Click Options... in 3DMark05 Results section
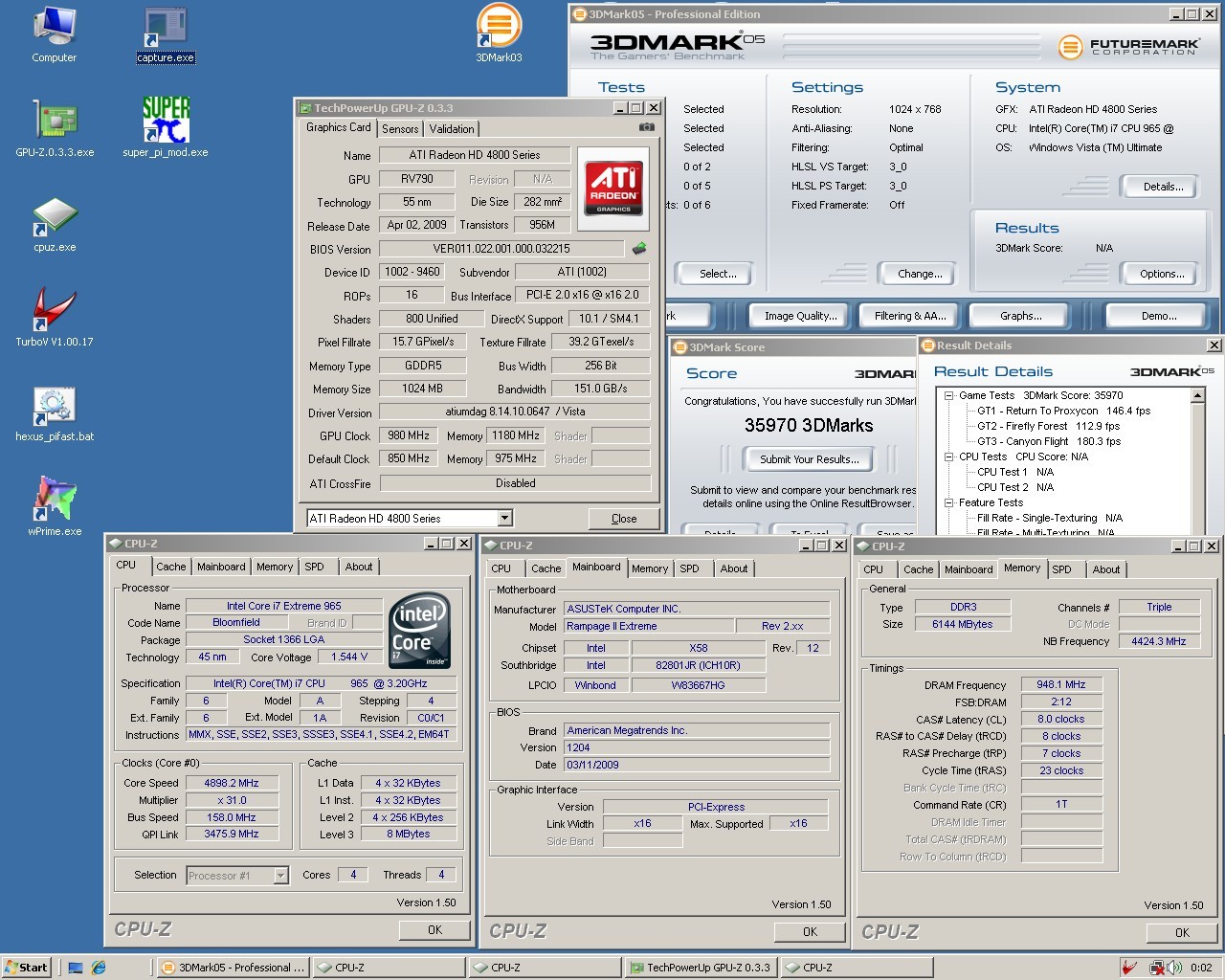The width and height of the screenshot is (1225, 980). tap(1162, 274)
